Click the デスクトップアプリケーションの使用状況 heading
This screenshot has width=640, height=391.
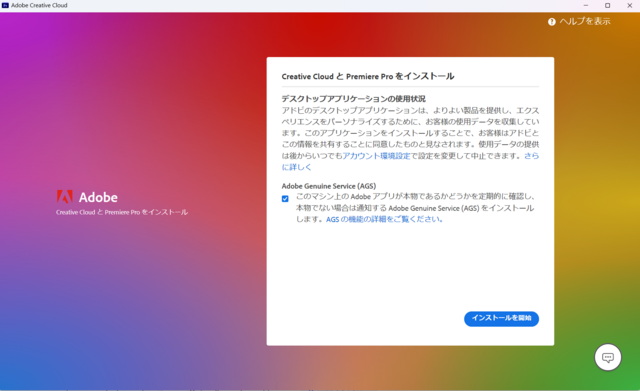(x=353, y=99)
